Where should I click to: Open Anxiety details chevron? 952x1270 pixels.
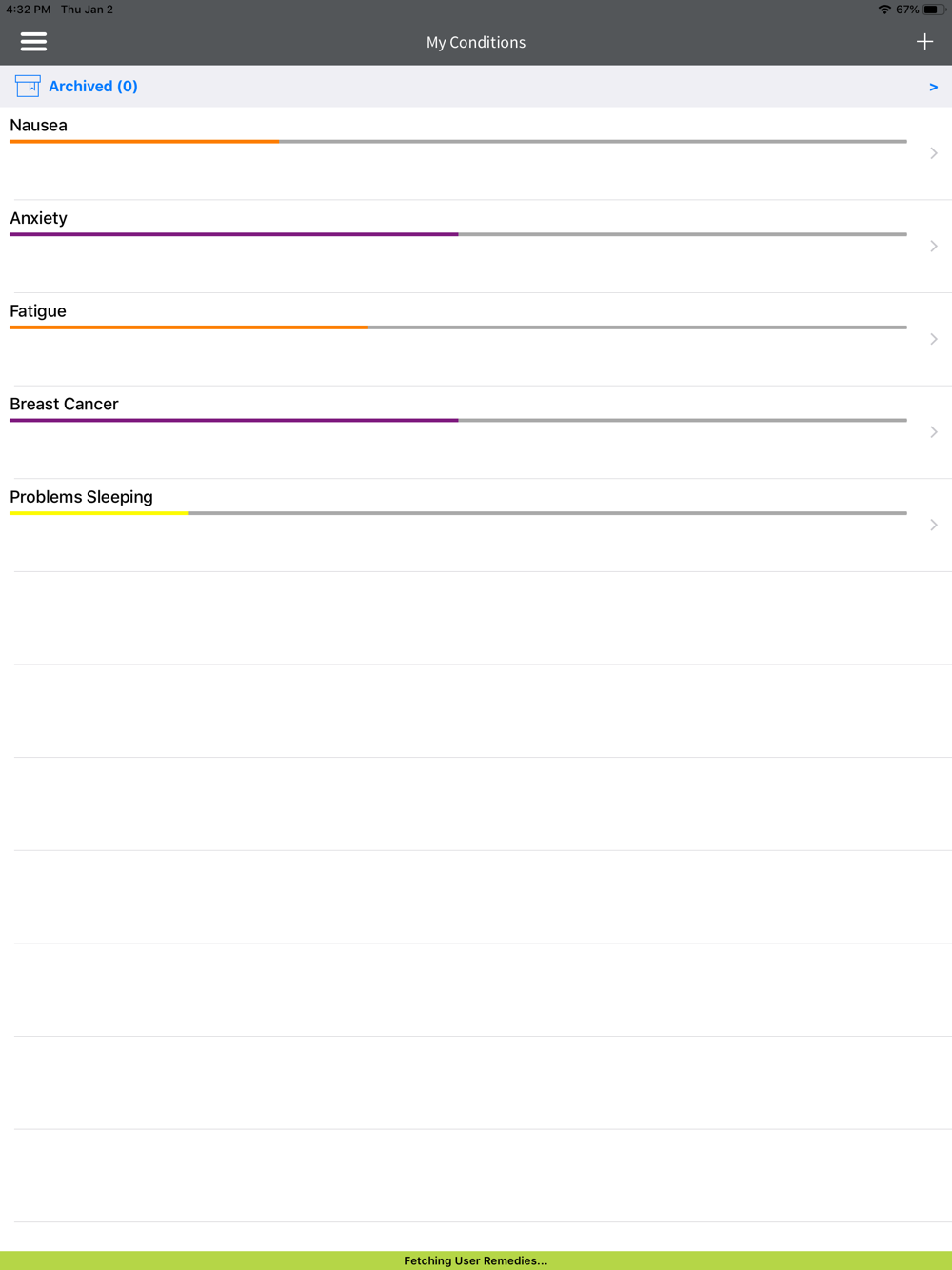pyautogui.click(x=934, y=247)
